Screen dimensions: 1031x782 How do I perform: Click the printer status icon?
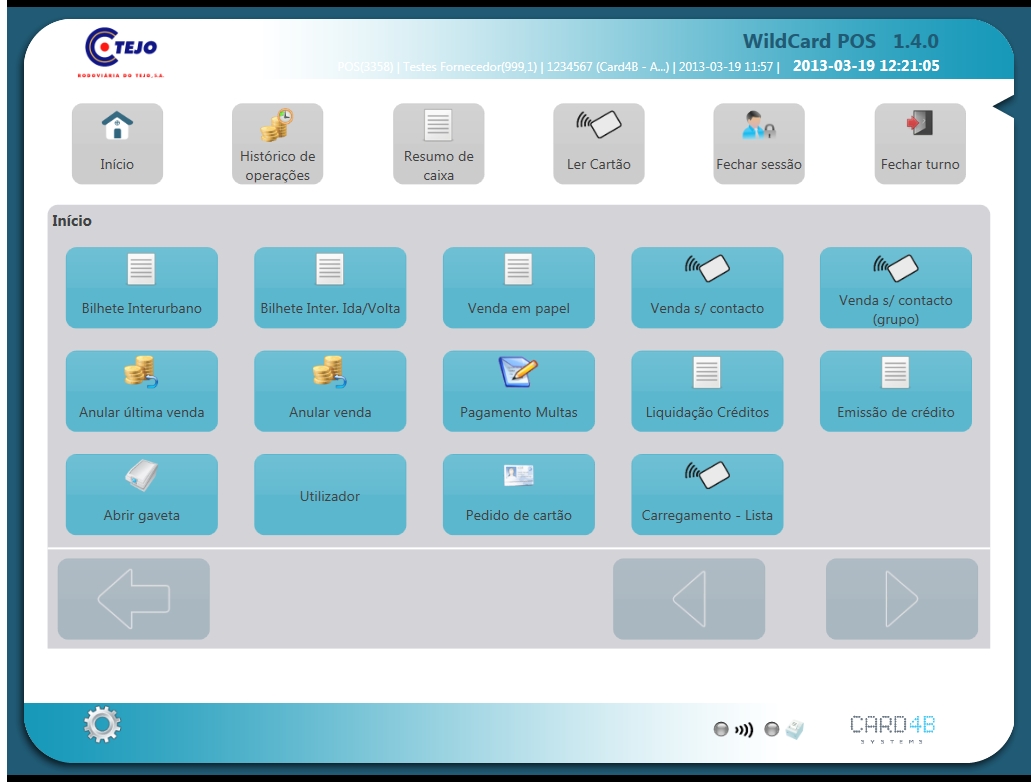pos(794,730)
